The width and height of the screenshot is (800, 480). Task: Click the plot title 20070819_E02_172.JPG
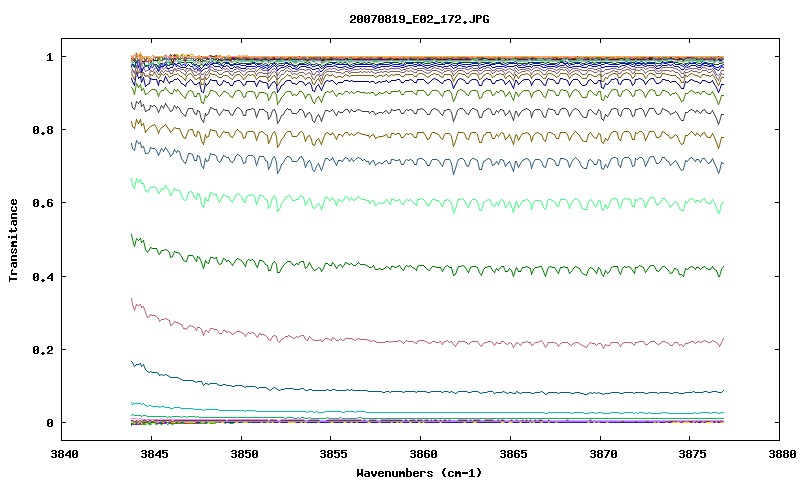pyautogui.click(x=419, y=19)
